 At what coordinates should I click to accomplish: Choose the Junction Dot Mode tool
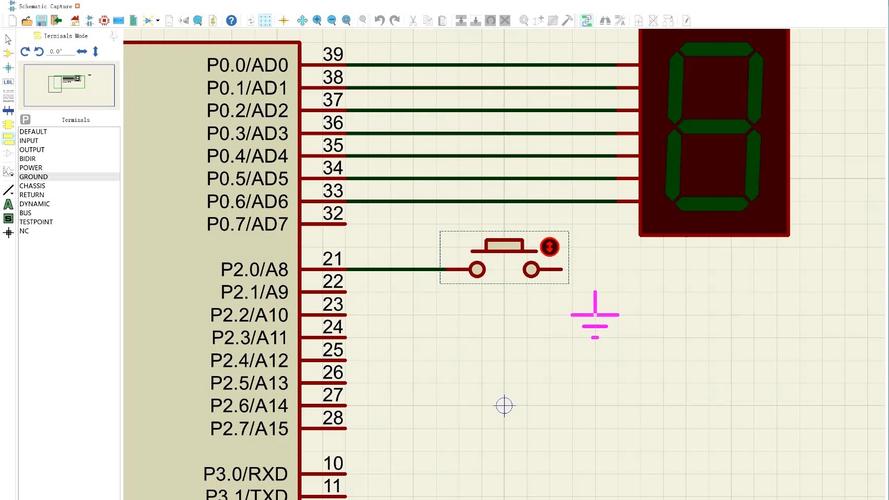(8, 68)
